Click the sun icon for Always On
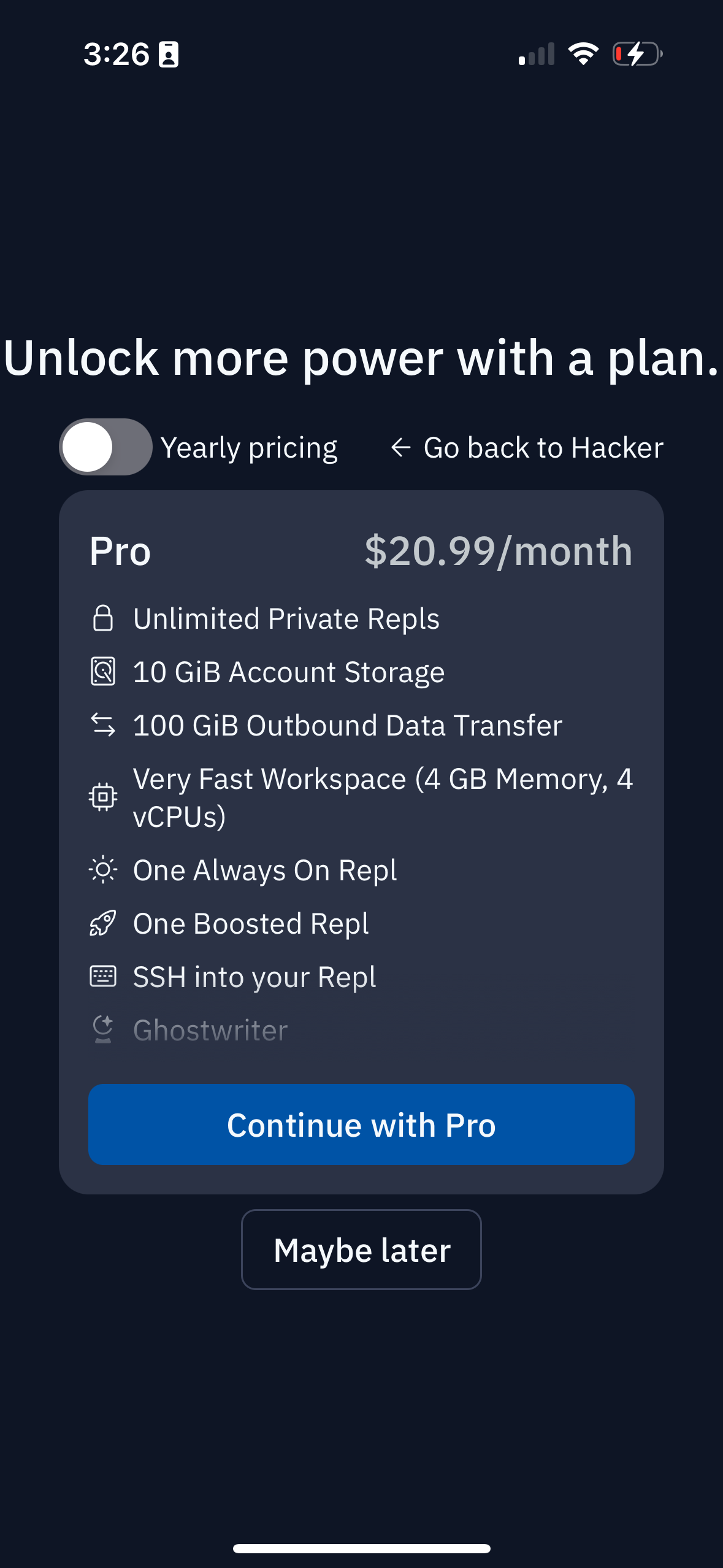Image resolution: width=723 pixels, height=1568 pixels. coord(103,870)
